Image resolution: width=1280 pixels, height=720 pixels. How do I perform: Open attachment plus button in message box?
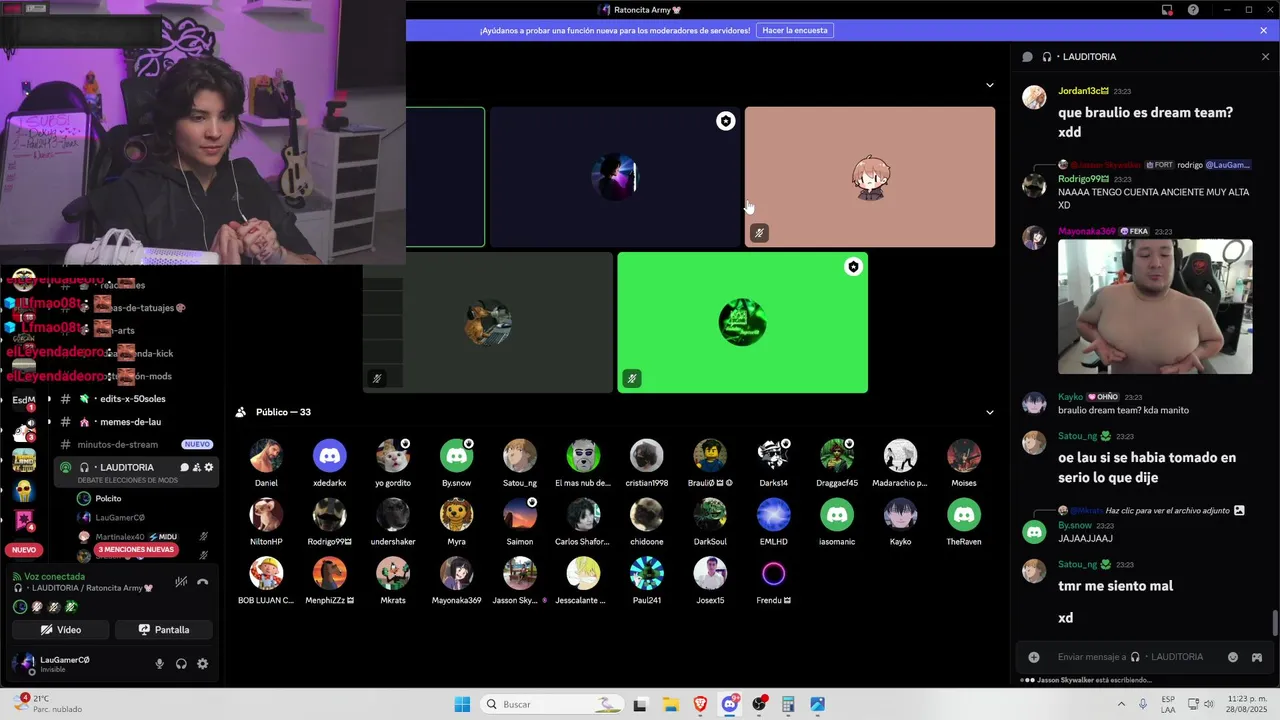coord(1034,657)
